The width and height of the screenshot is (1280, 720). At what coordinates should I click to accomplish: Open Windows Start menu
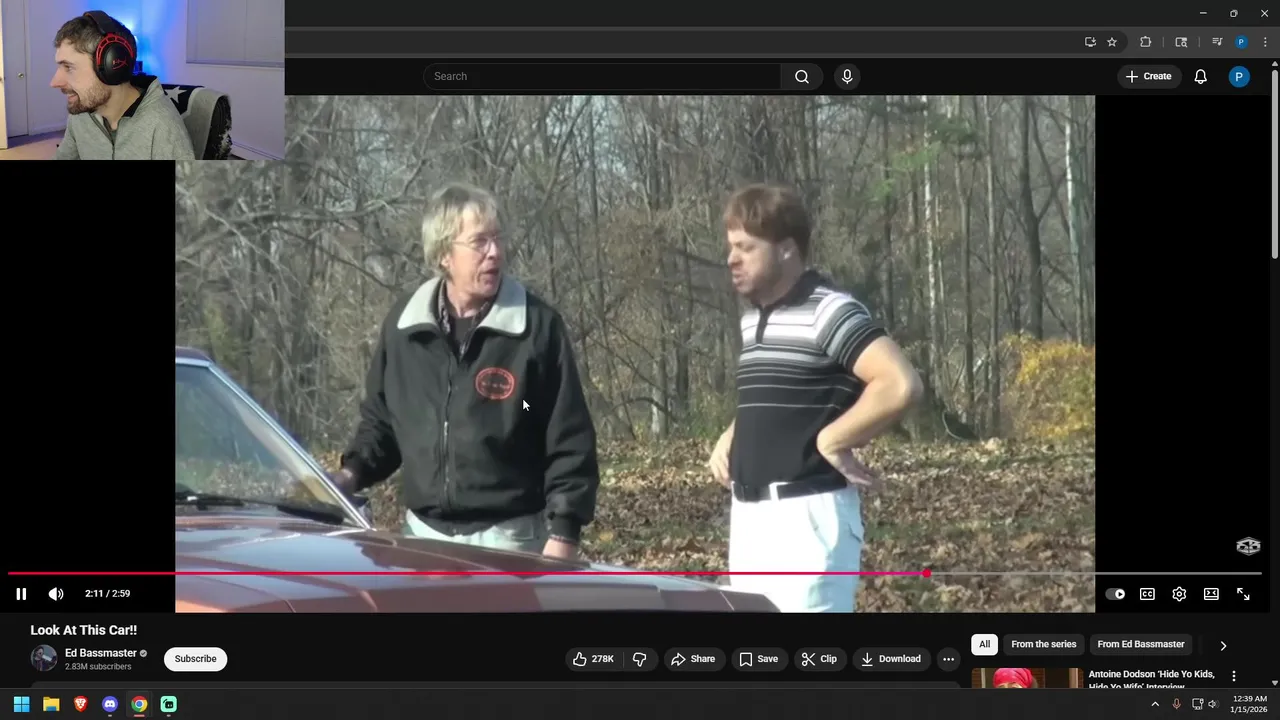(21, 704)
